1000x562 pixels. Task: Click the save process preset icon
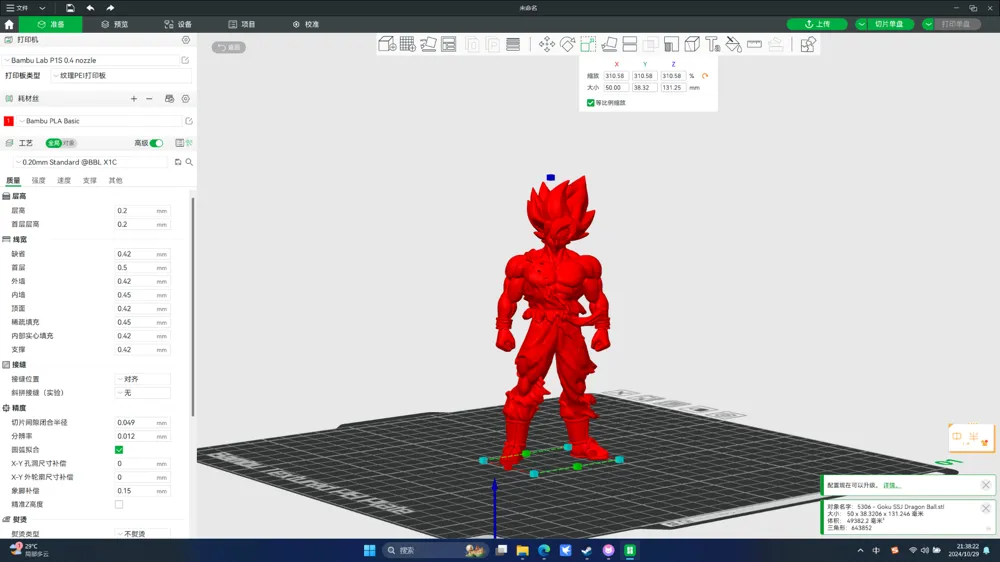tap(178, 162)
